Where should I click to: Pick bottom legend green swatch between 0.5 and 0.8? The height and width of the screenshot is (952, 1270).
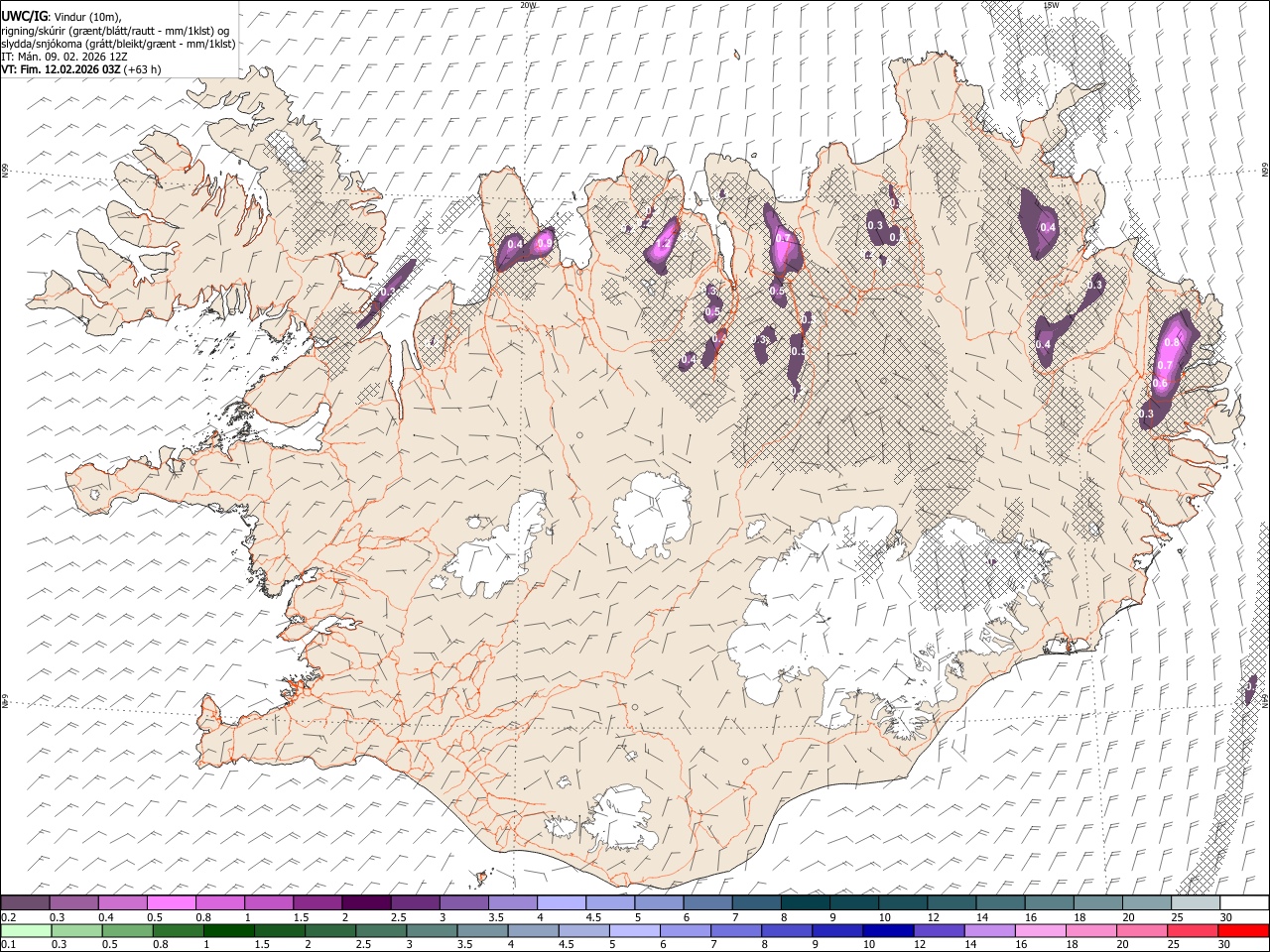coord(127,930)
